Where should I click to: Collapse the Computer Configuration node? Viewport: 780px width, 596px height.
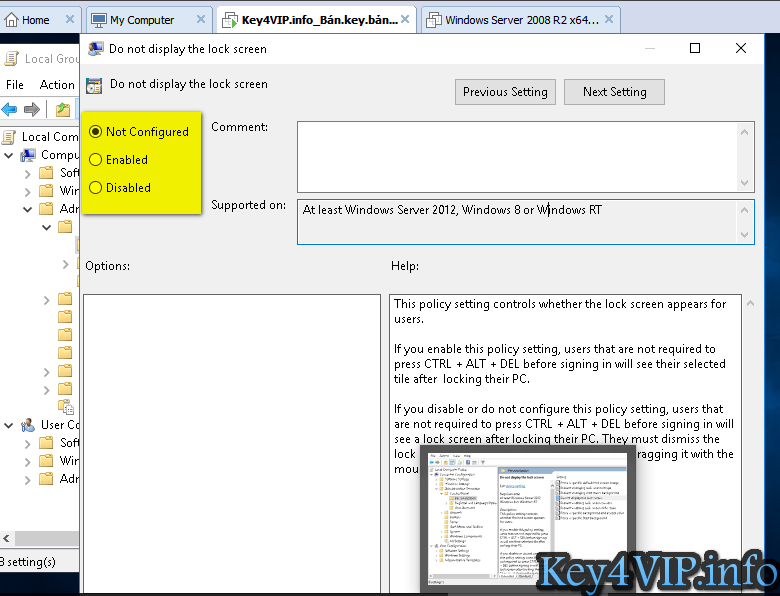click(x=8, y=156)
